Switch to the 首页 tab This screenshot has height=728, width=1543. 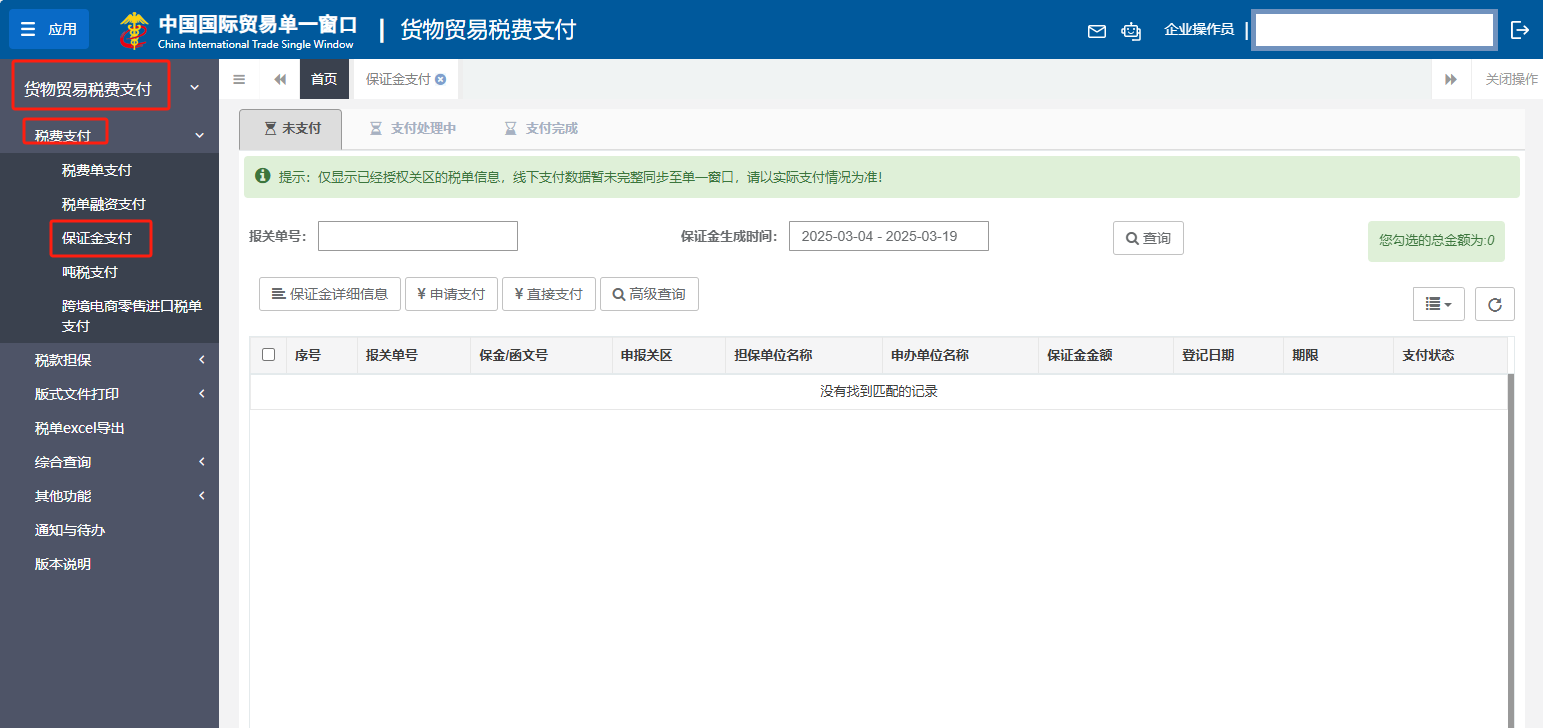point(324,79)
